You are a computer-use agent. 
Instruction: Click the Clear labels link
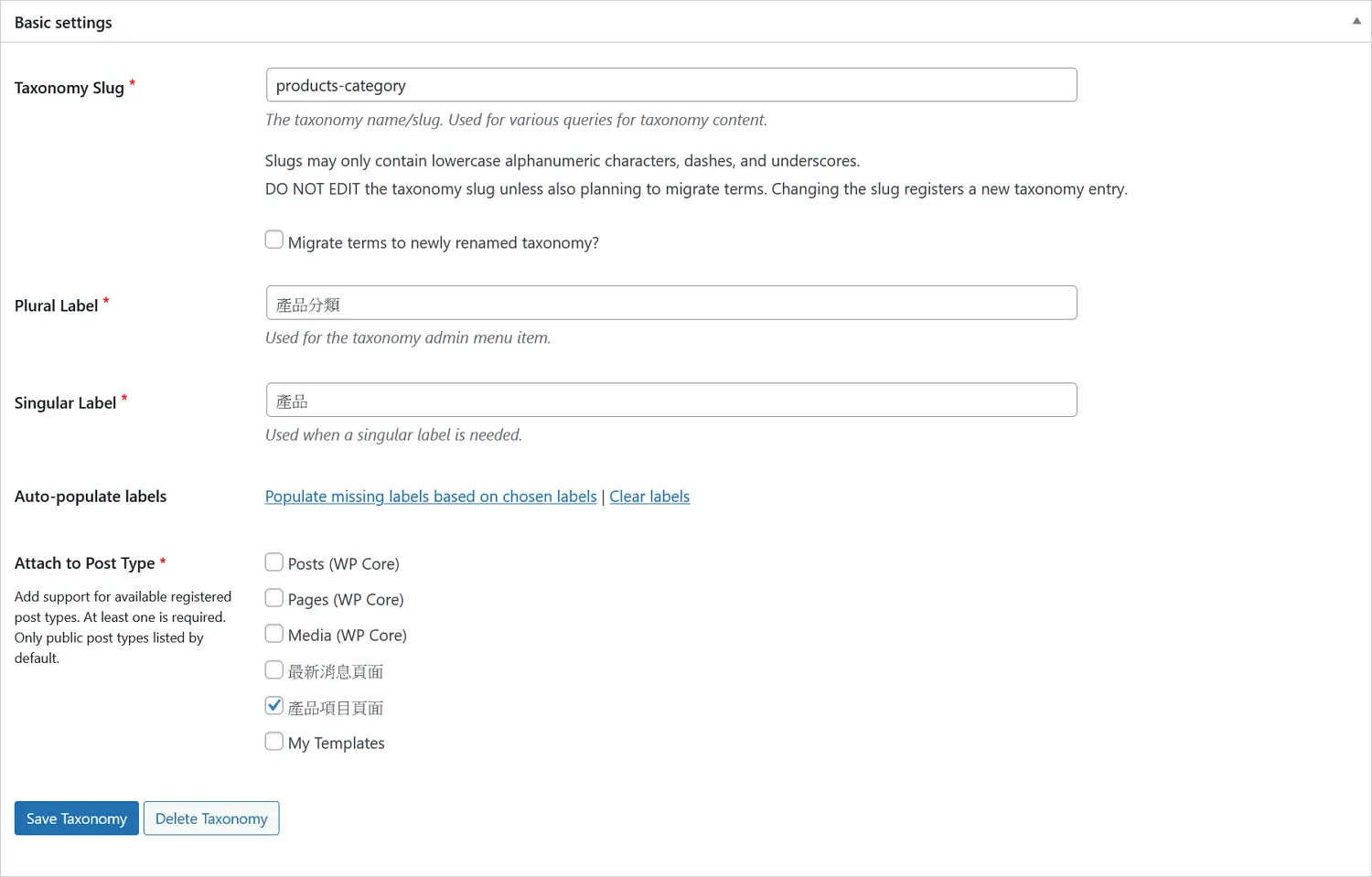[x=649, y=497]
